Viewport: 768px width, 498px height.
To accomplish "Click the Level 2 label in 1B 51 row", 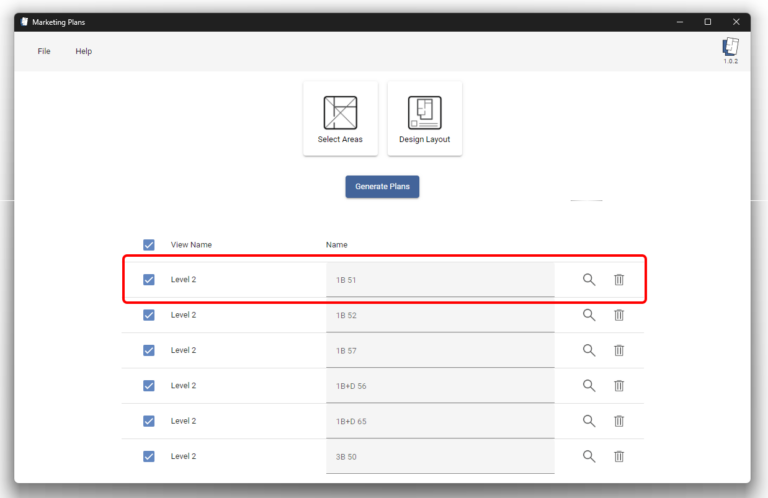I will [x=183, y=280].
